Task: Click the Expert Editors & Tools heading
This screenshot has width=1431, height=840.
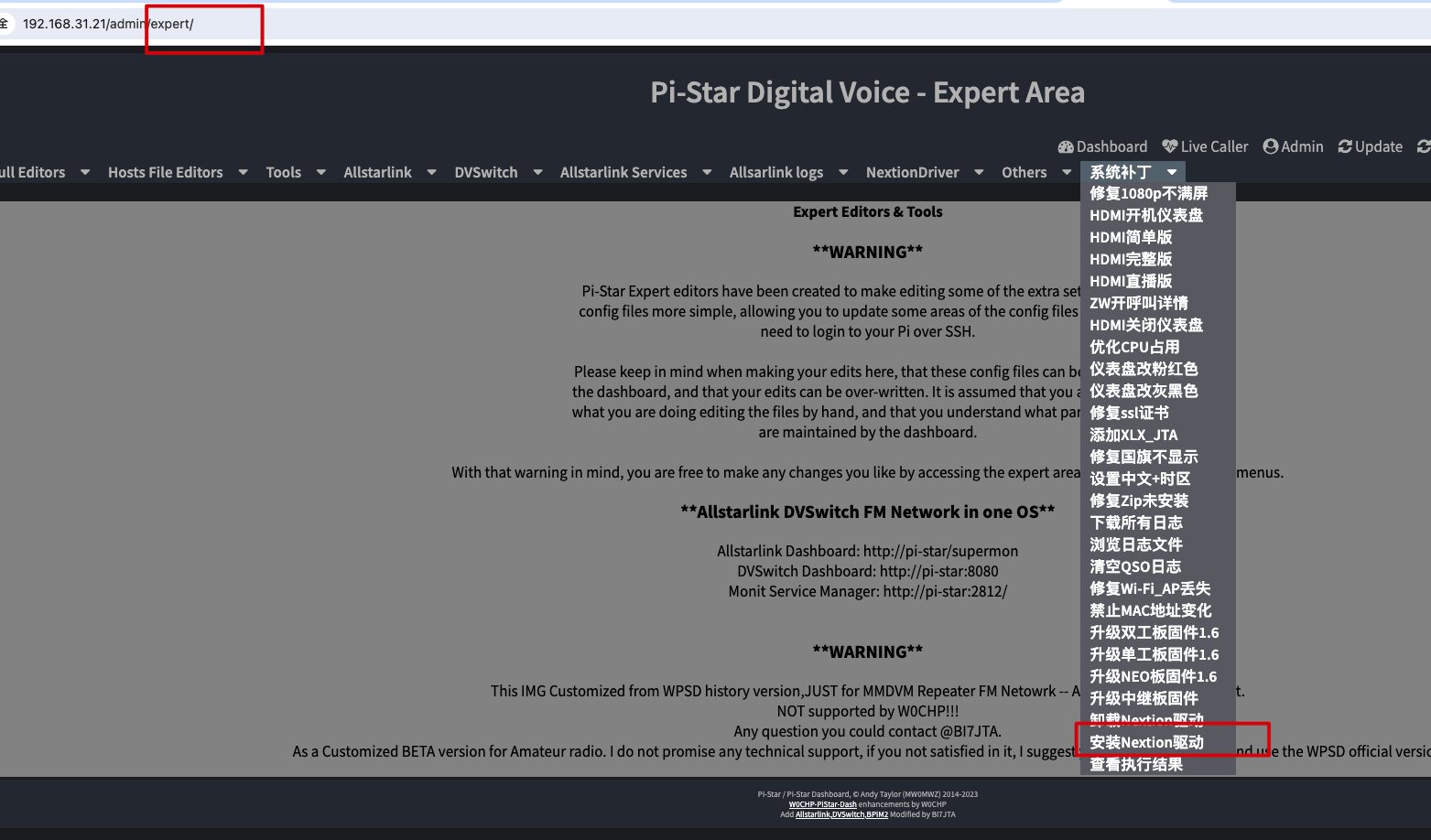Action: pos(867,211)
